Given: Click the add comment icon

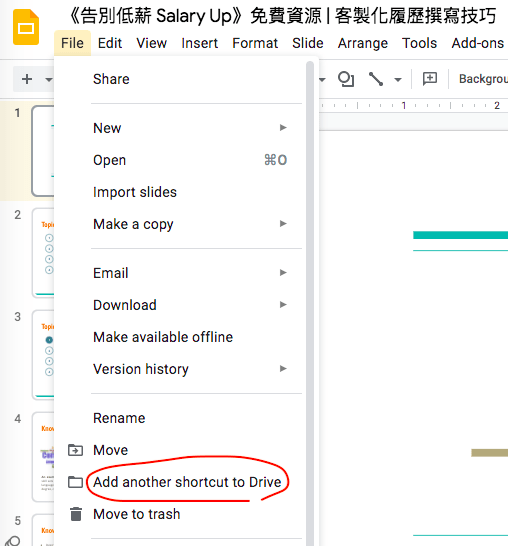Looking at the screenshot, I should coord(430,79).
